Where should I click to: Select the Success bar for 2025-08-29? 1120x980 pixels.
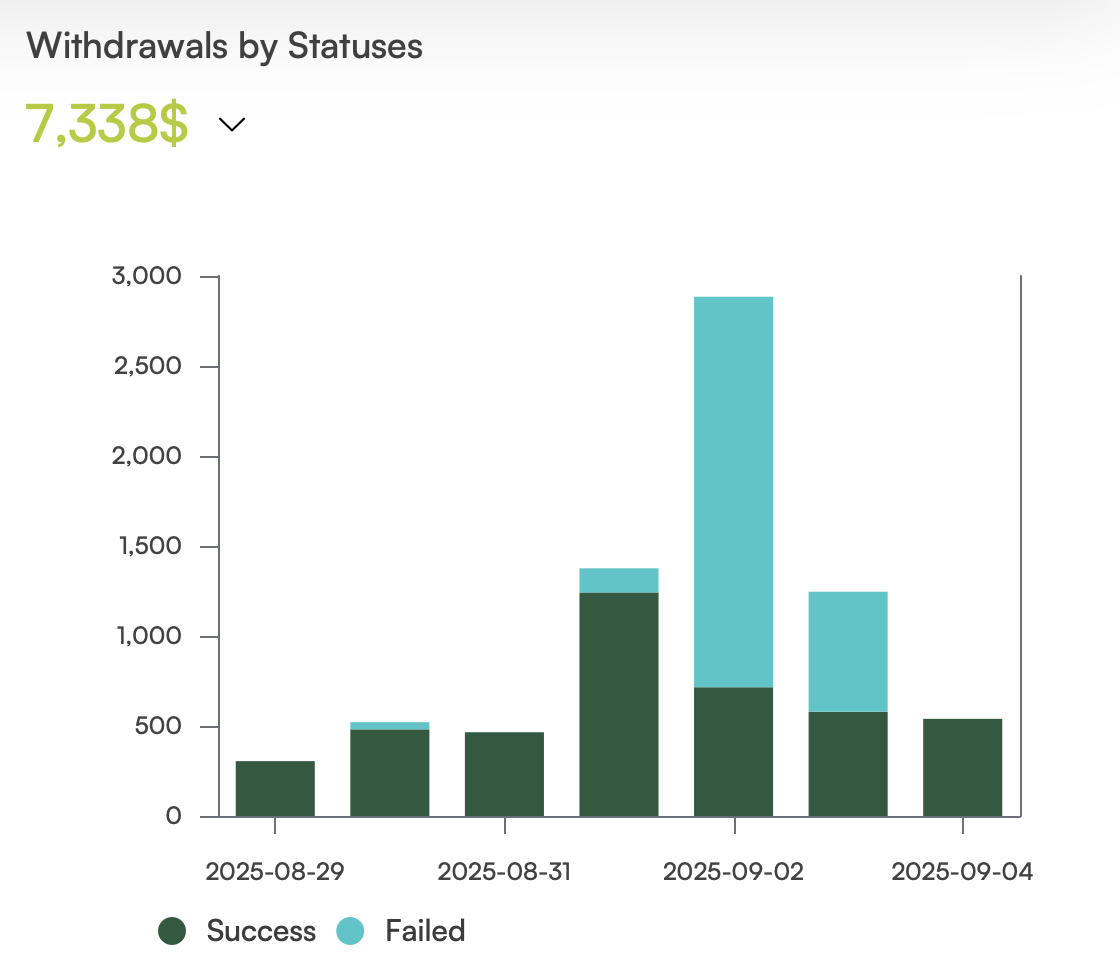[275, 789]
